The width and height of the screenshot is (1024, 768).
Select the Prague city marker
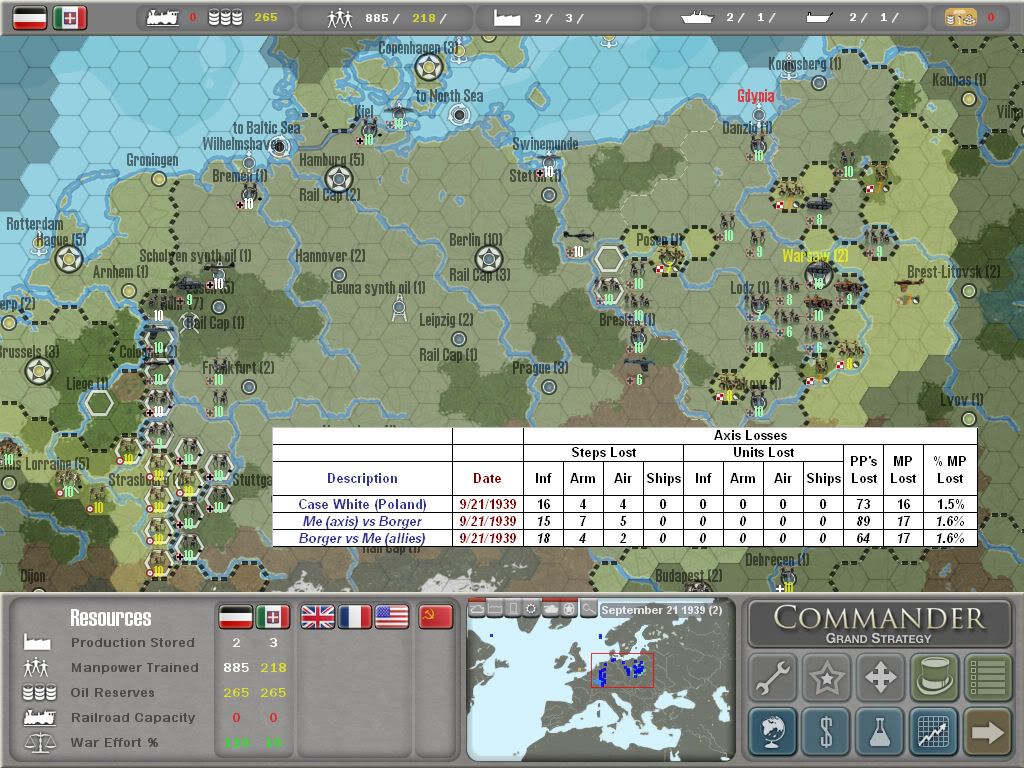[549, 387]
